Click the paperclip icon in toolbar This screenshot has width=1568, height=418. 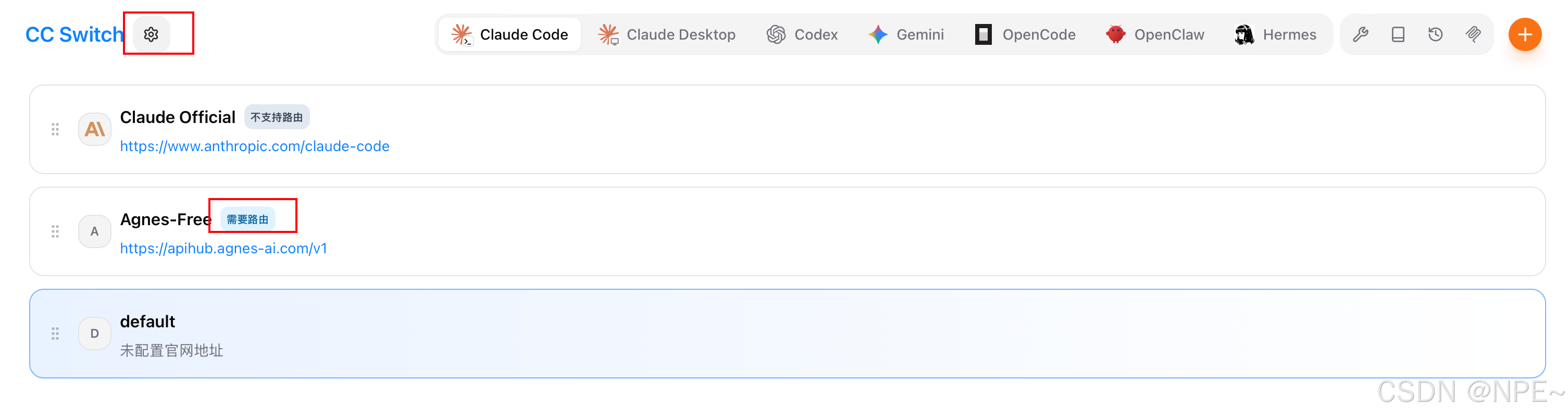pos(1473,35)
